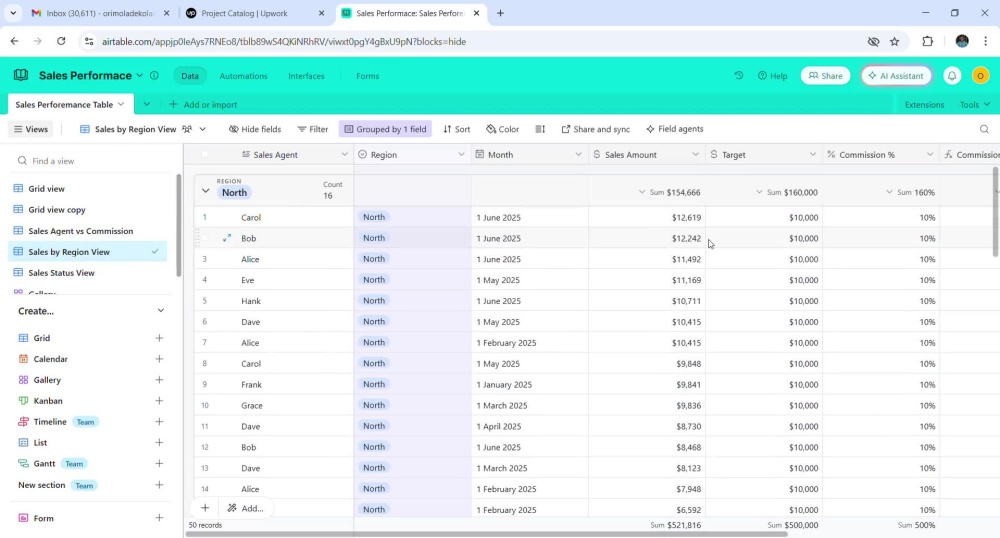1000x538 pixels.
Task: Click the base info icon
Action: [x=154, y=75]
